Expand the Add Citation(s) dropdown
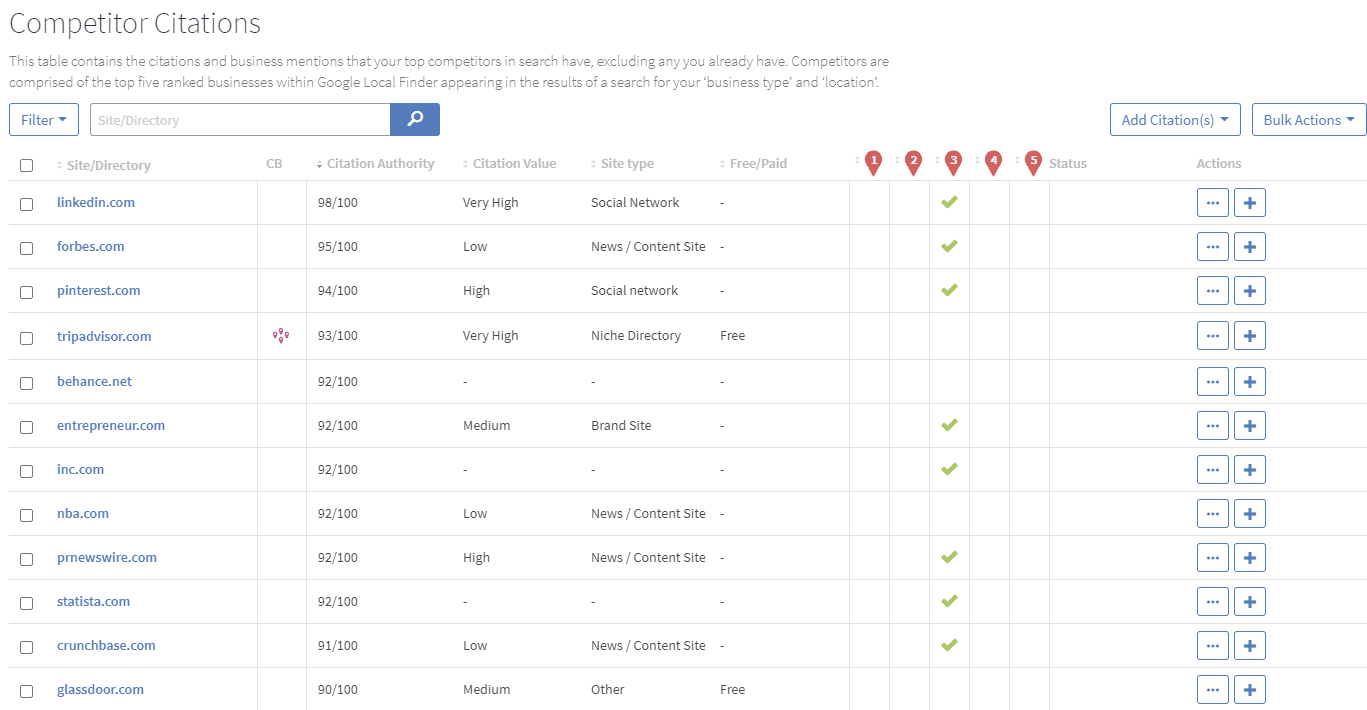This screenshot has height=710, width=1367. [1175, 120]
